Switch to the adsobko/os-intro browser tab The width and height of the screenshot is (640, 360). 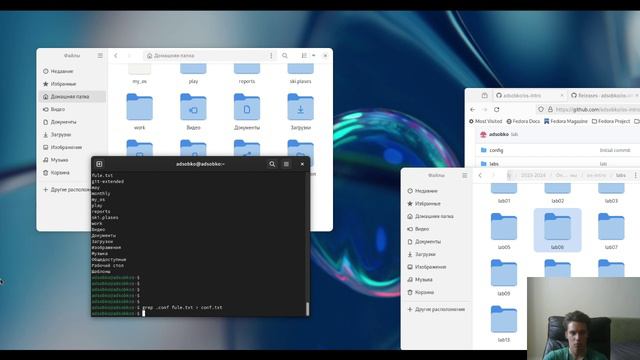(530, 95)
